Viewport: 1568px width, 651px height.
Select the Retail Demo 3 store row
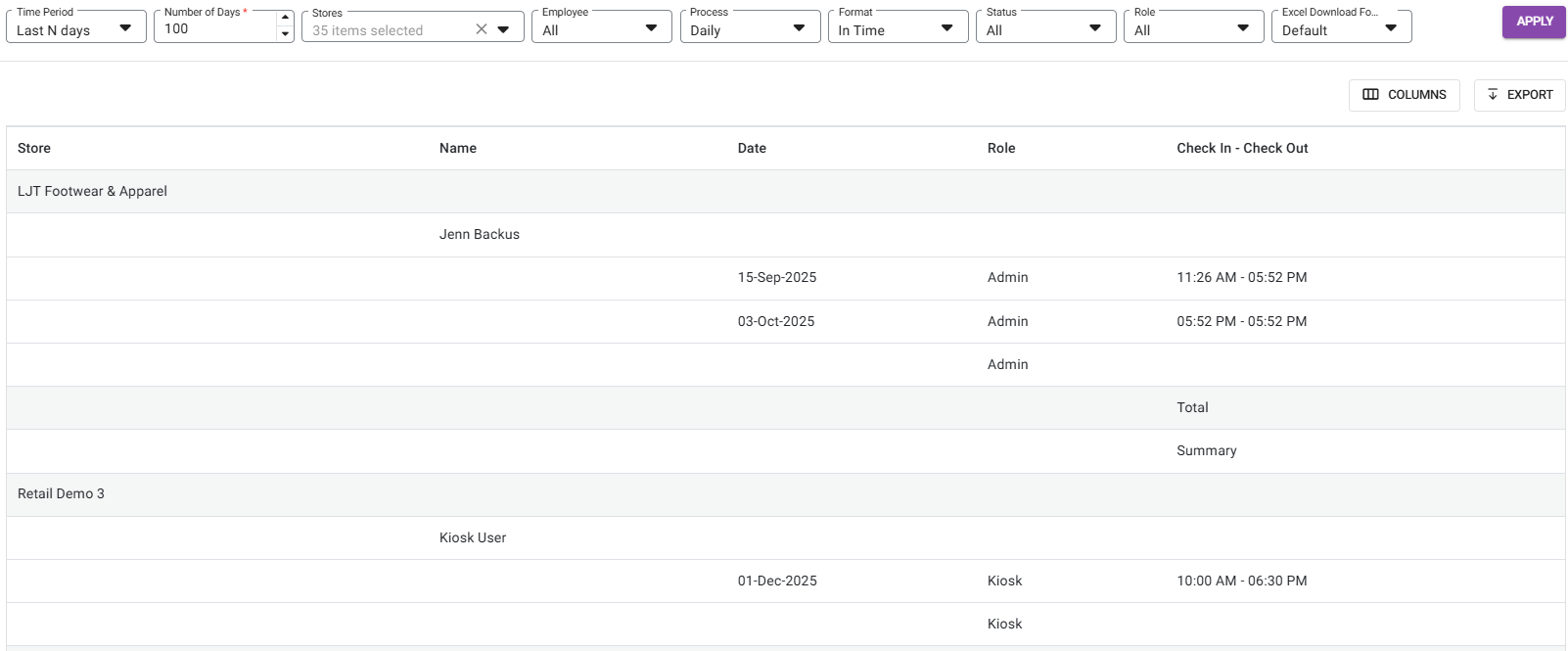[61, 494]
